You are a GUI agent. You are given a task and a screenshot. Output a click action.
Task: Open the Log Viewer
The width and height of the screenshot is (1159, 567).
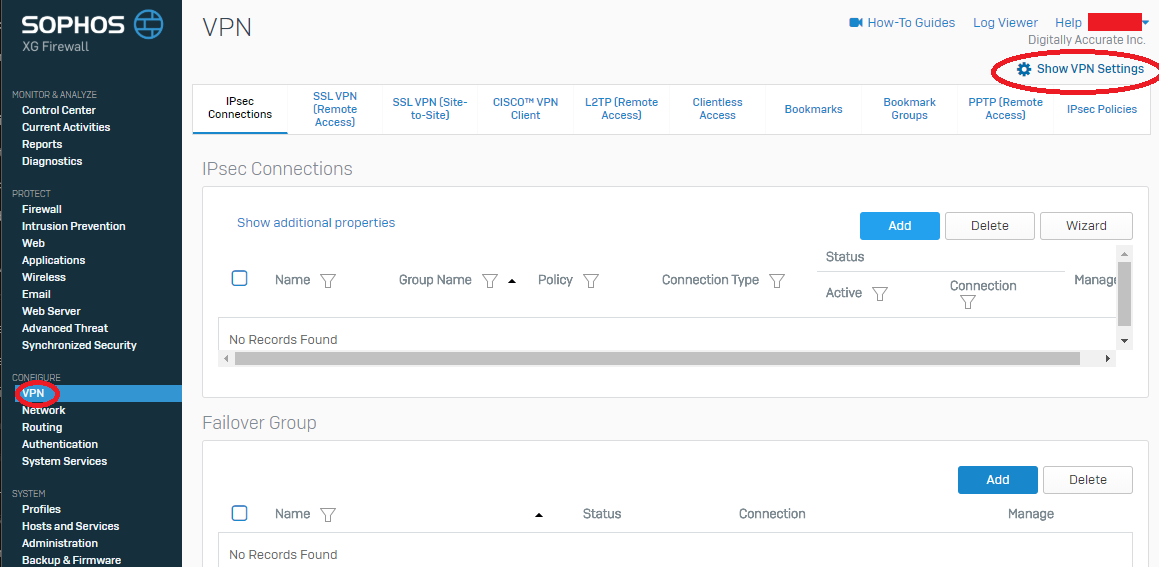pyautogui.click(x=1005, y=23)
